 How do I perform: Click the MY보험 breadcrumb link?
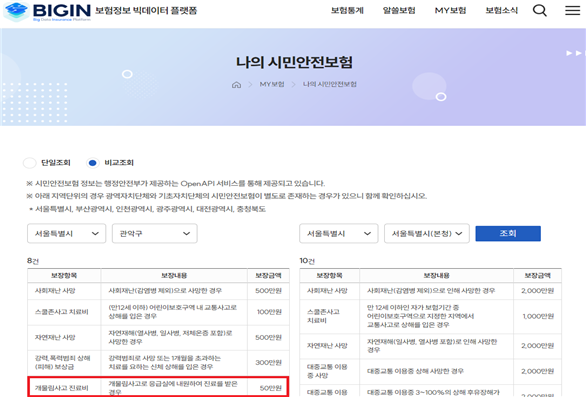pos(272,84)
